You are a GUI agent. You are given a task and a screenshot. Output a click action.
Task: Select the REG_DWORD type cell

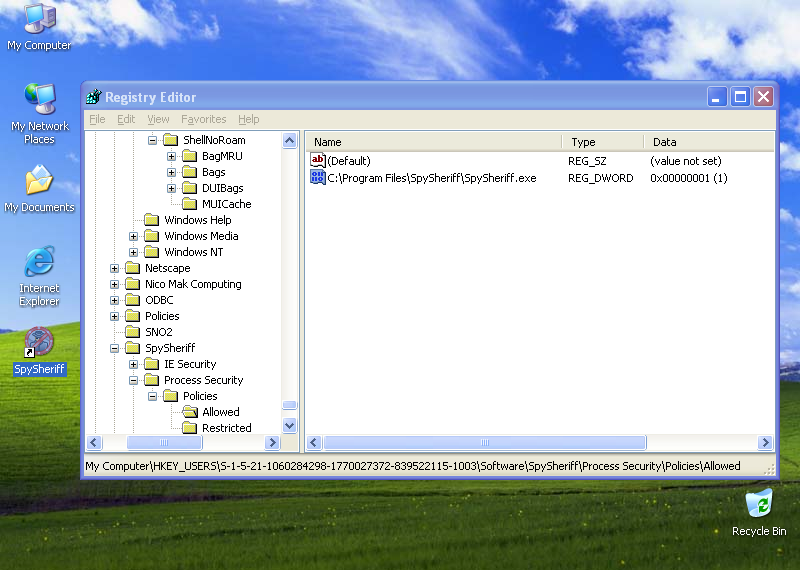(x=601, y=178)
